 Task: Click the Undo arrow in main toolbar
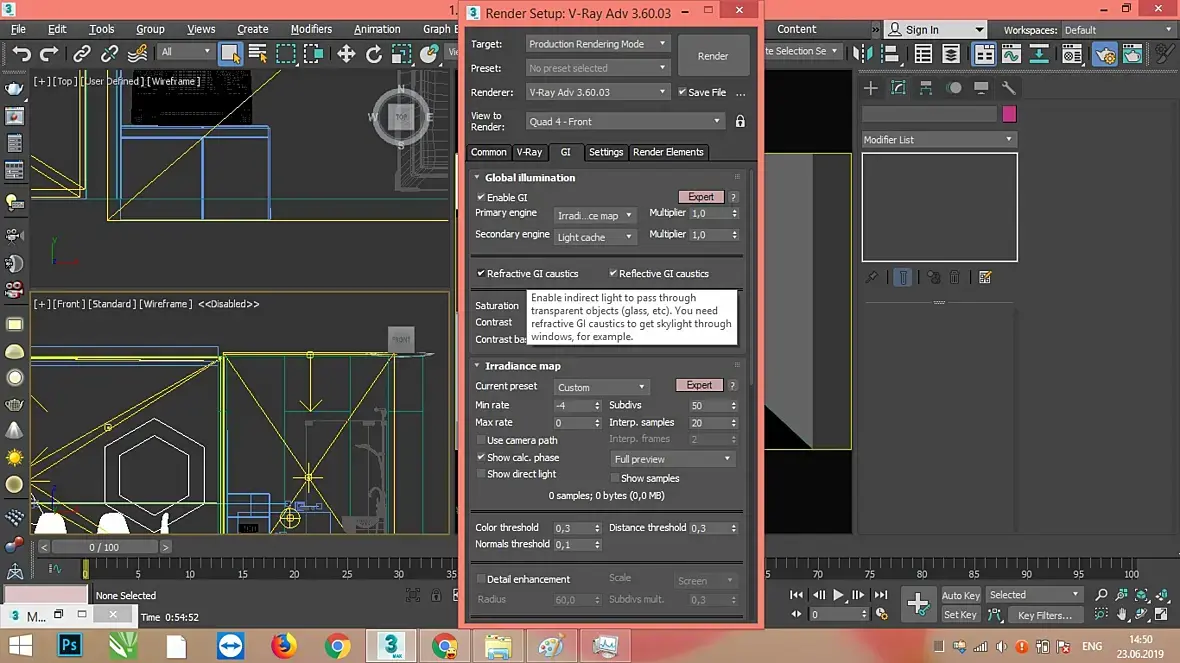pos(21,53)
